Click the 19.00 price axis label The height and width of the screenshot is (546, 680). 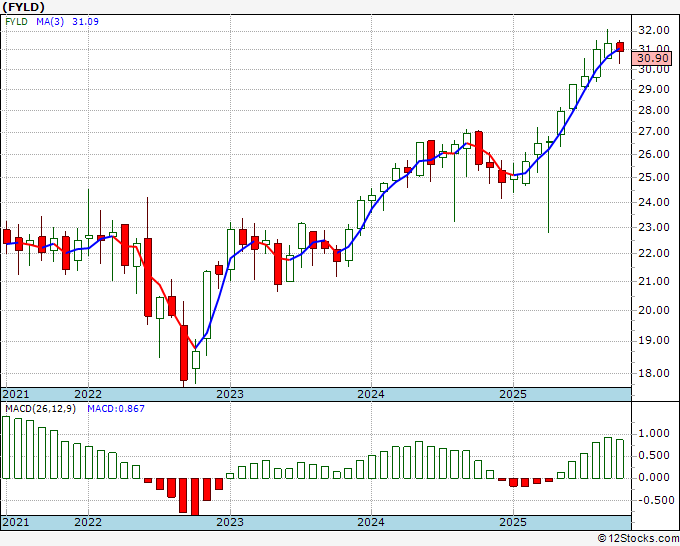[654, 340]
